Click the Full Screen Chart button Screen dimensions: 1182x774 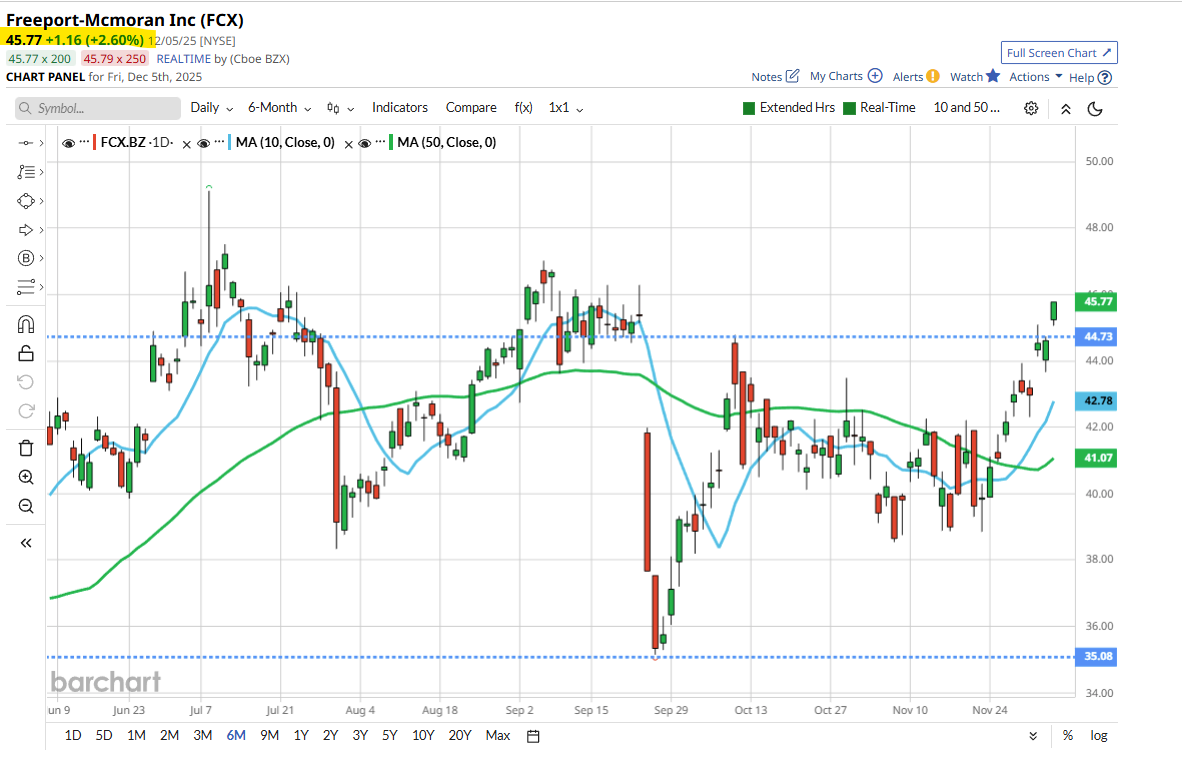pos(1059,53)
